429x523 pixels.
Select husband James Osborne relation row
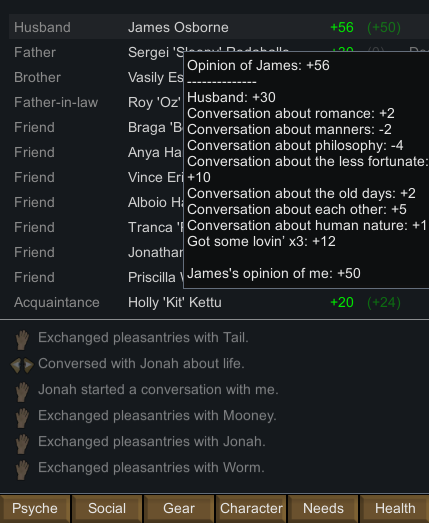coord(219,27)
